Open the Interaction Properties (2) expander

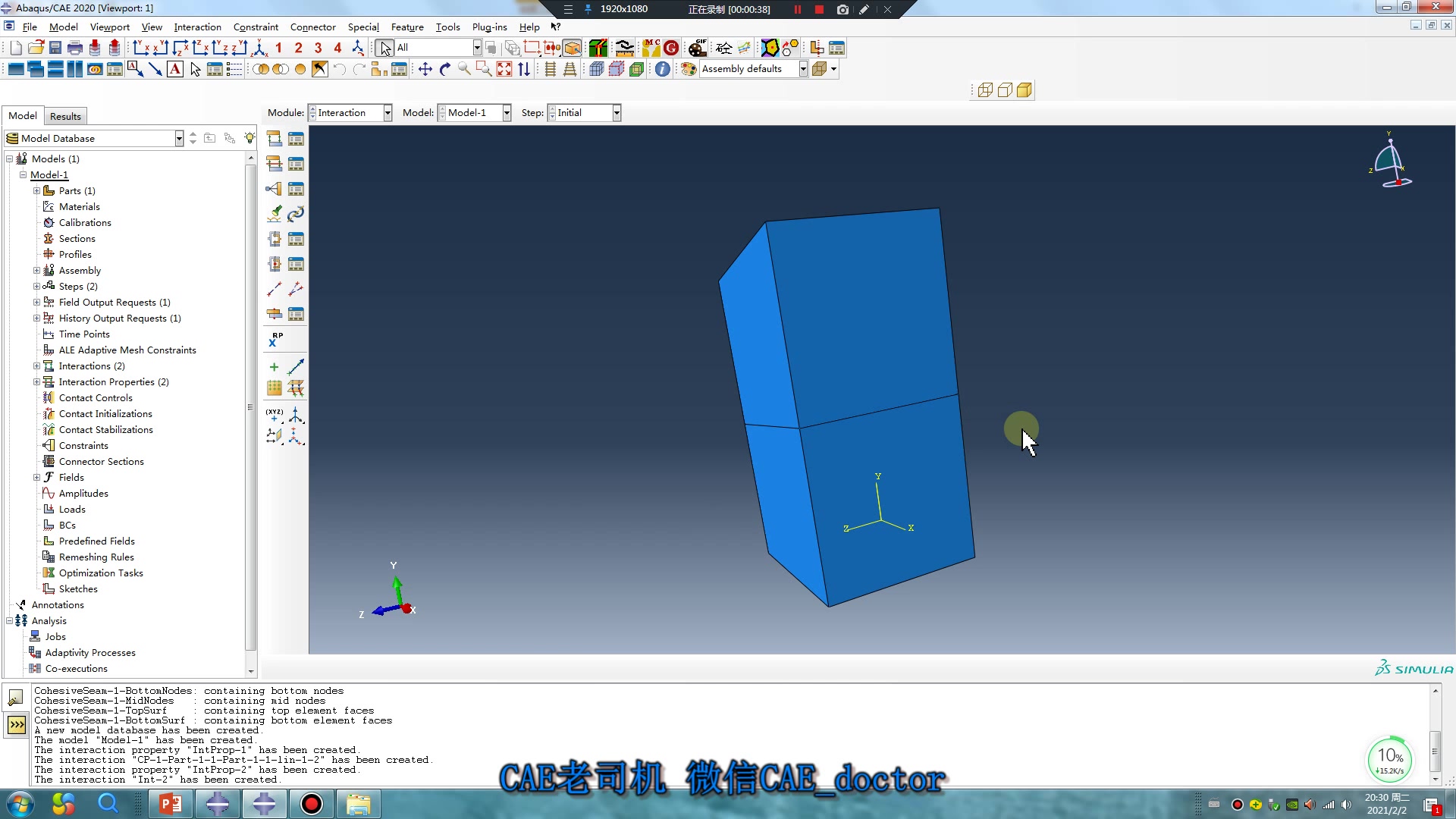pyautogui.click(x=36, y=381)
